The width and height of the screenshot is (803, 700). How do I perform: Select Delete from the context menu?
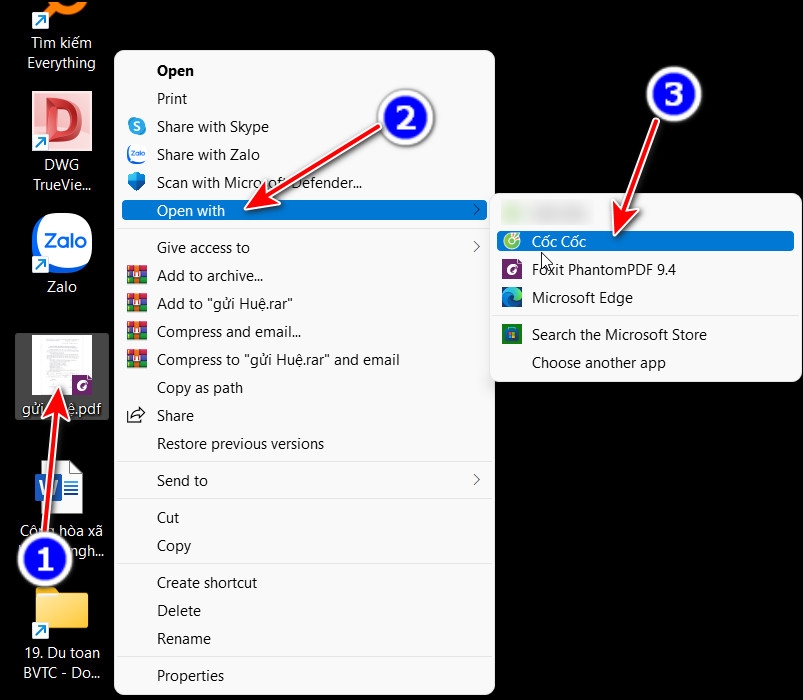[304, 610]
